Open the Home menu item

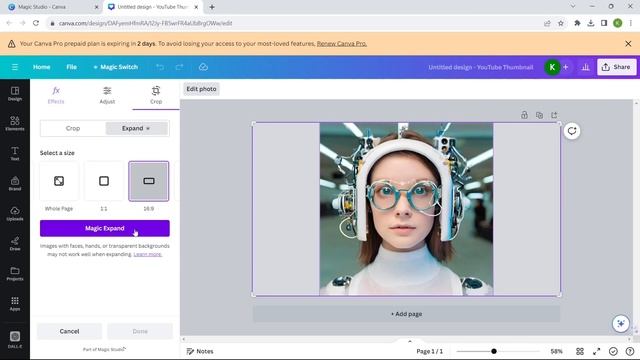tap(42, 67)
